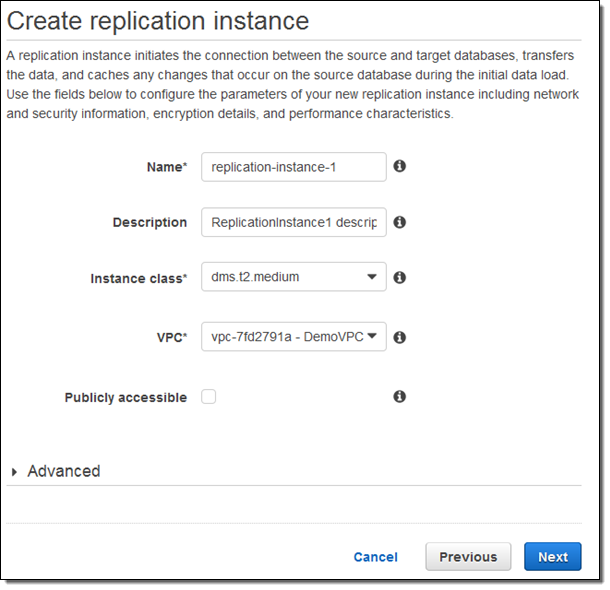Go back with the Previous button
Viewport: 610px width, 590px height.
[467, 557]
